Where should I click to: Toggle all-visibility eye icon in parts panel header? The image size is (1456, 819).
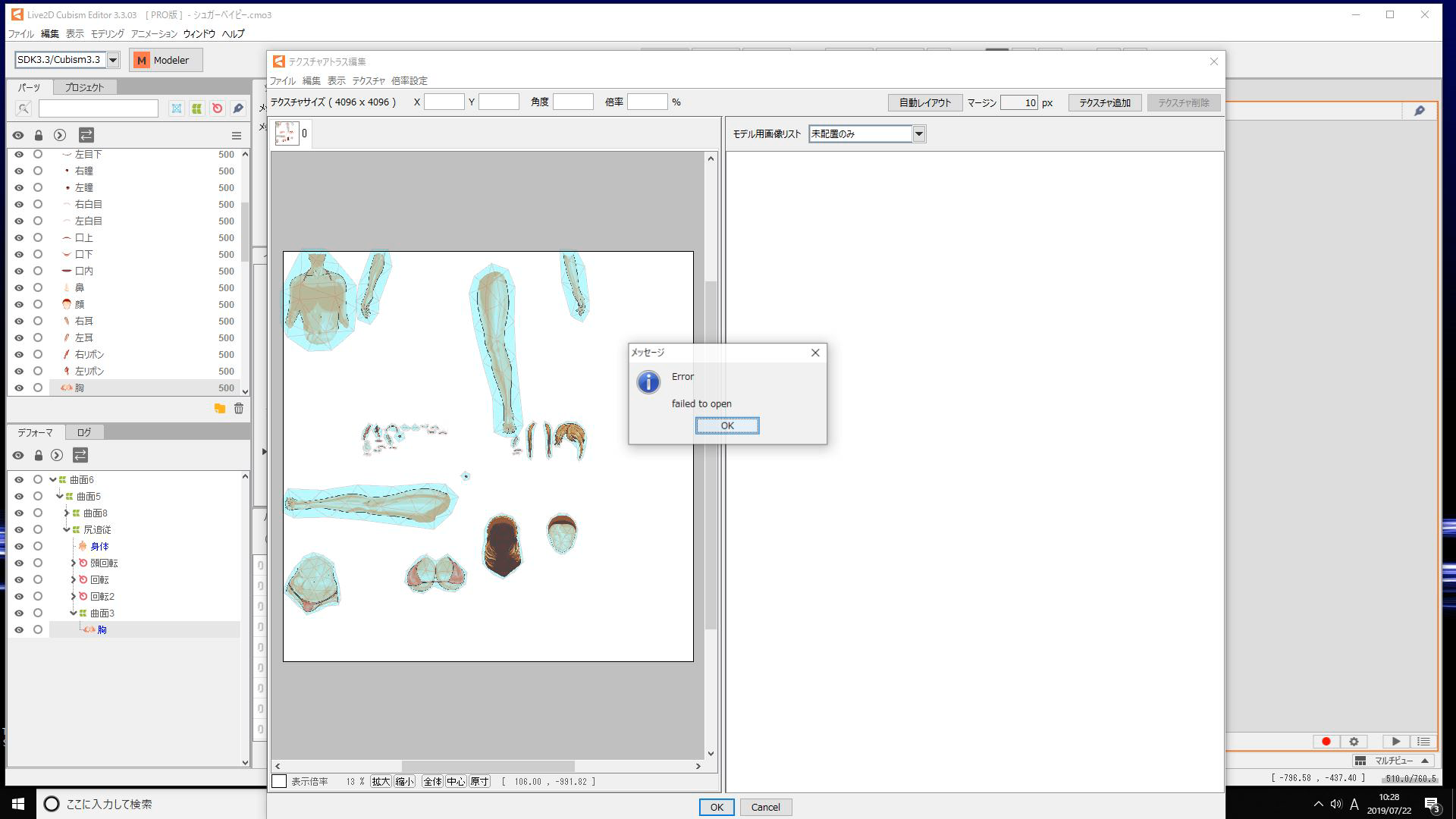[18, 135]
